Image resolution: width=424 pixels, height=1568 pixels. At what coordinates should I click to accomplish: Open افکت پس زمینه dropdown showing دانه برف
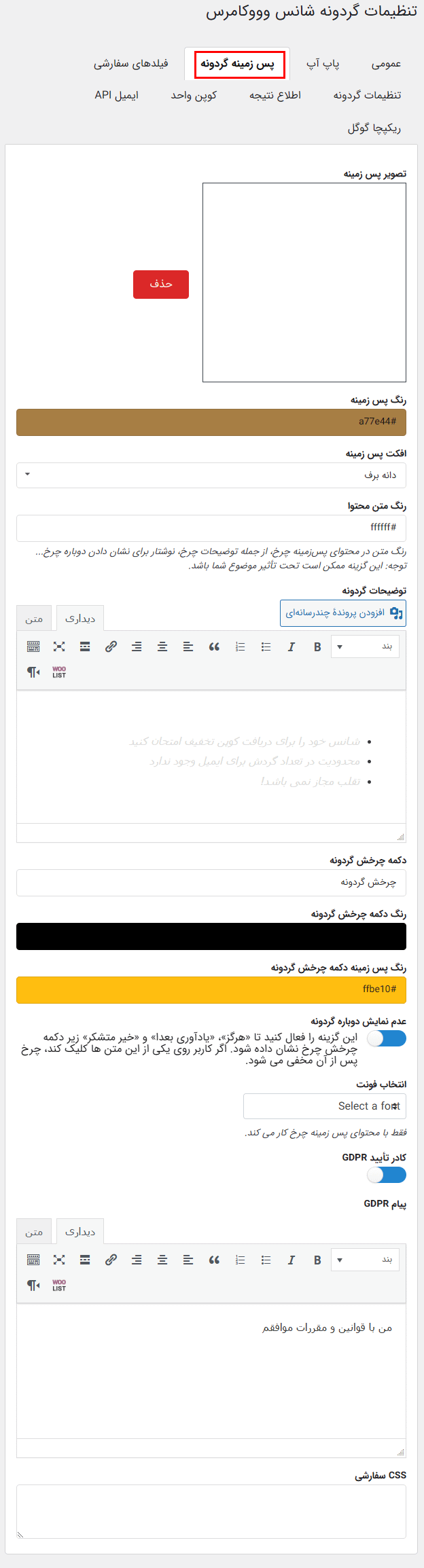(211, 475)
